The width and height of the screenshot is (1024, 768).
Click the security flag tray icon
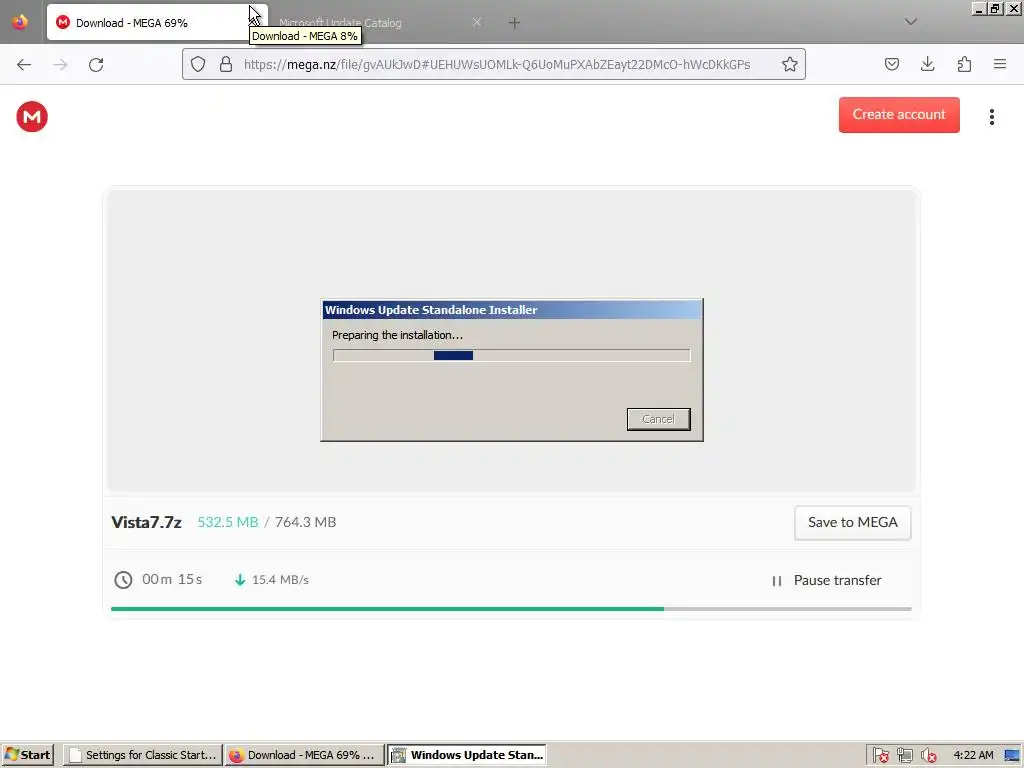(x=880, y=756)
